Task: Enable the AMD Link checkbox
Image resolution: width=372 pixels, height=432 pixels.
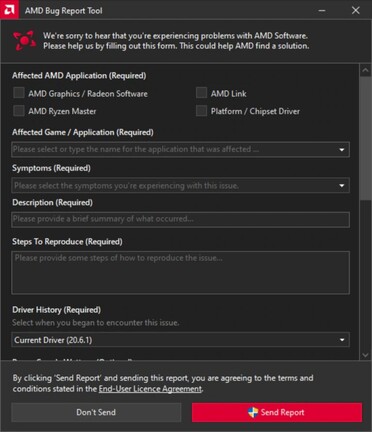Action: [201, 93]
